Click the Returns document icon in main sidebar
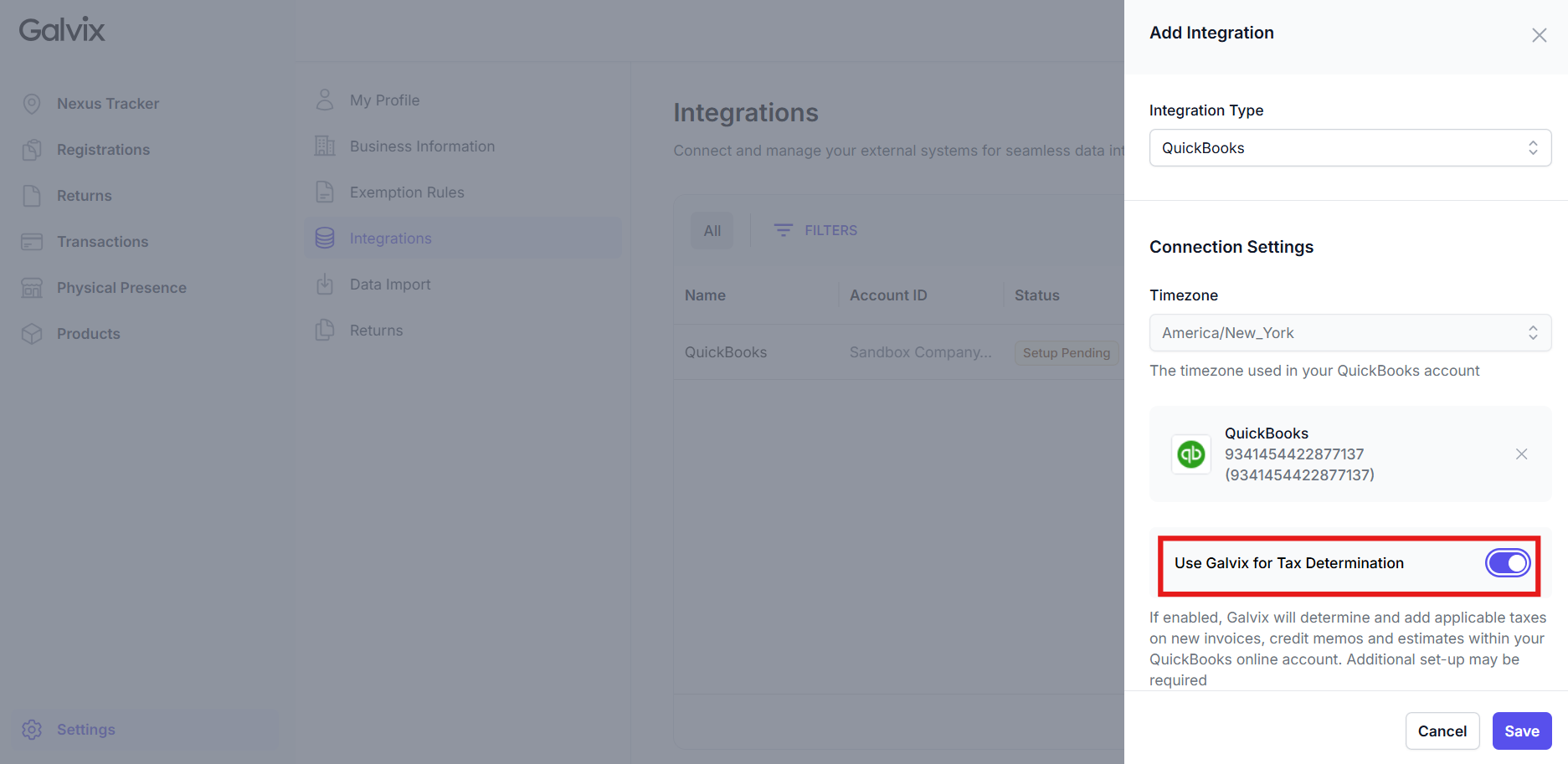This screenshot has height=764, width=1568. coord(32,196)
